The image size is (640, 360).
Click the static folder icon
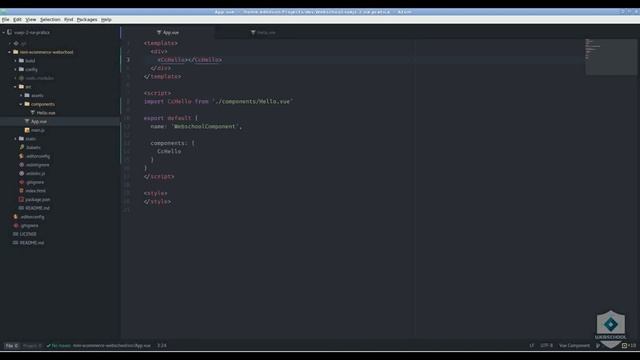coord(22,139)
